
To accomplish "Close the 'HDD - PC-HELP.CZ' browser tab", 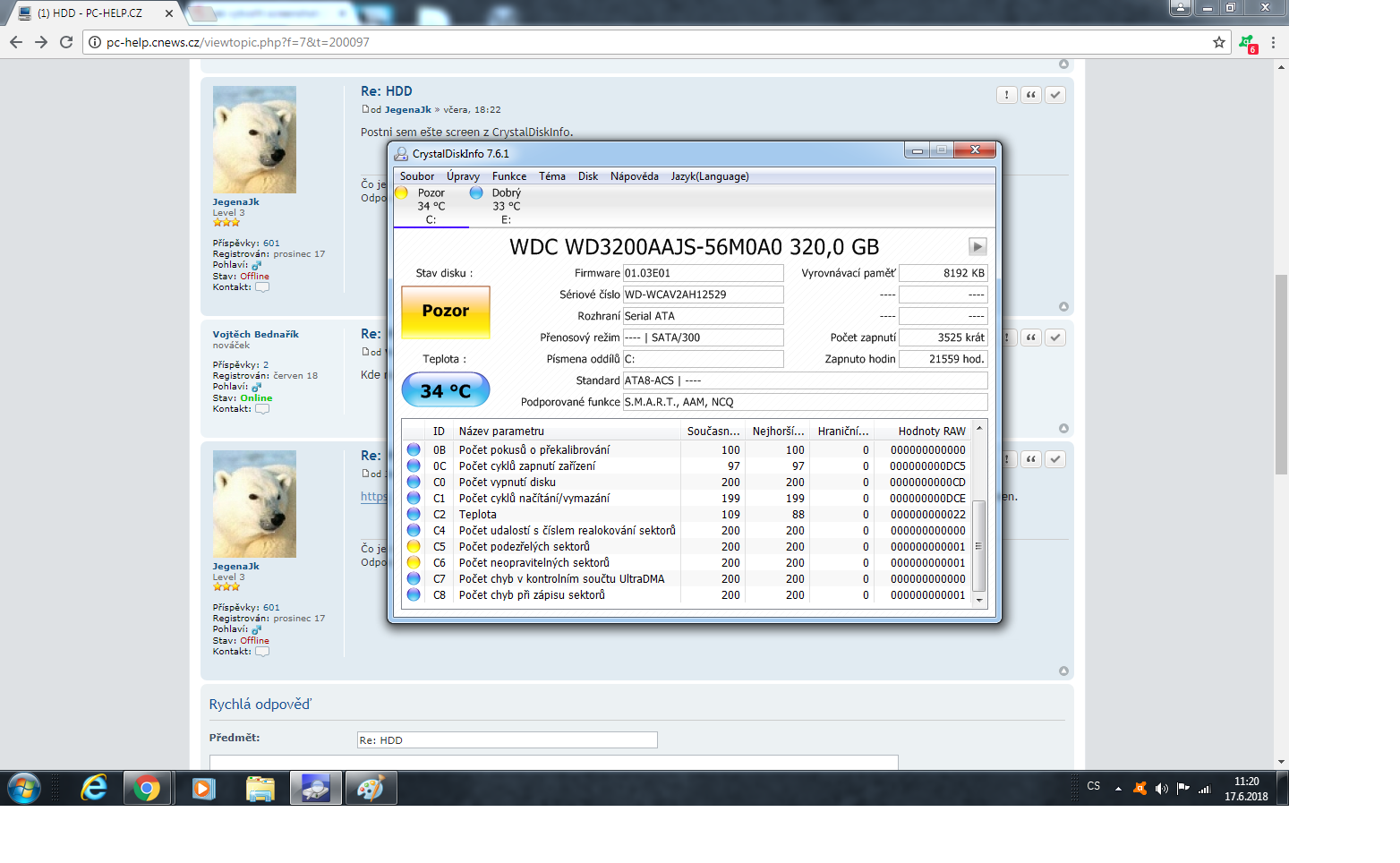I will pos(168,13).
